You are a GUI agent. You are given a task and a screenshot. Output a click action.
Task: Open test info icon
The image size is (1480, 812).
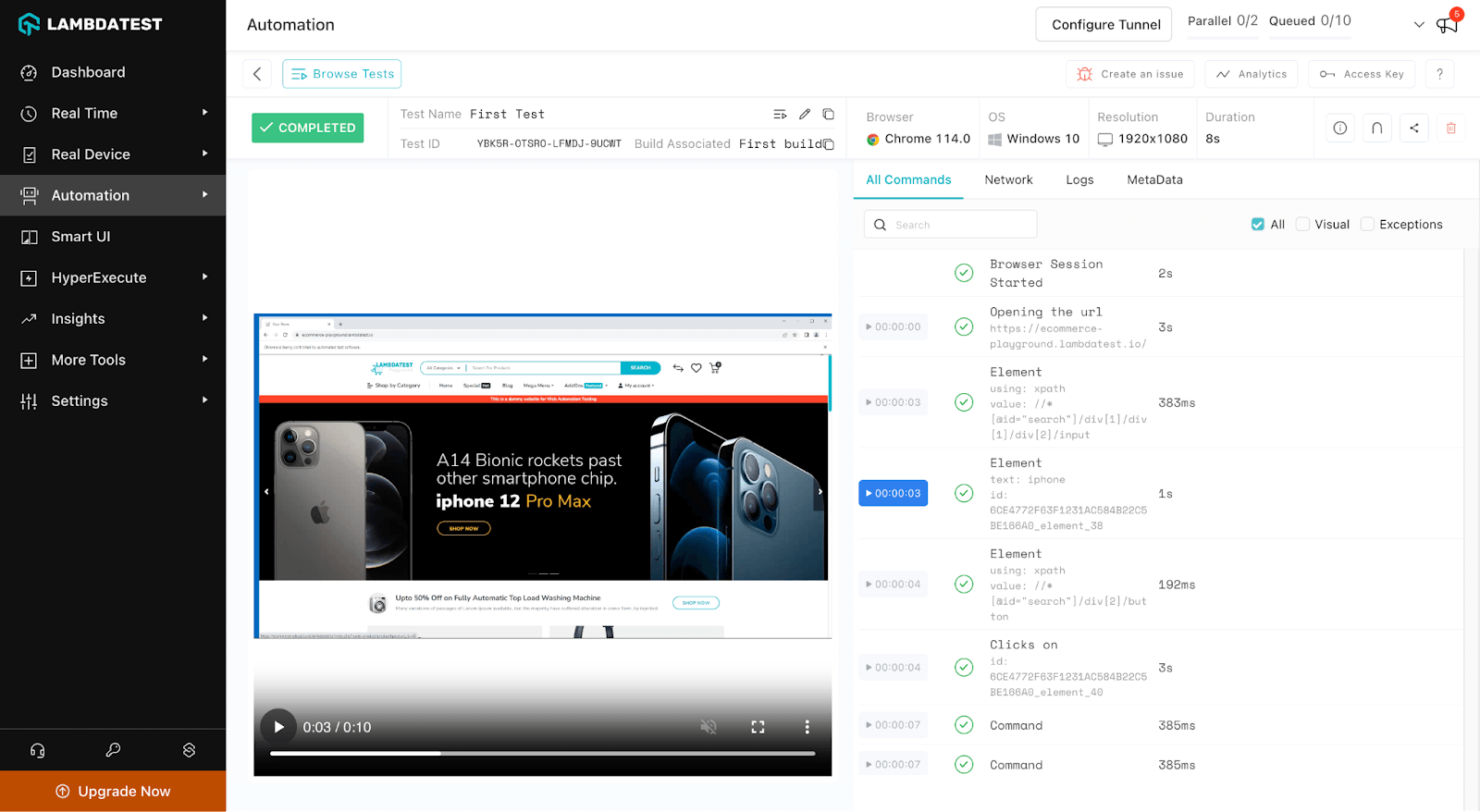pyautogui.click(x=1340, y=128)
